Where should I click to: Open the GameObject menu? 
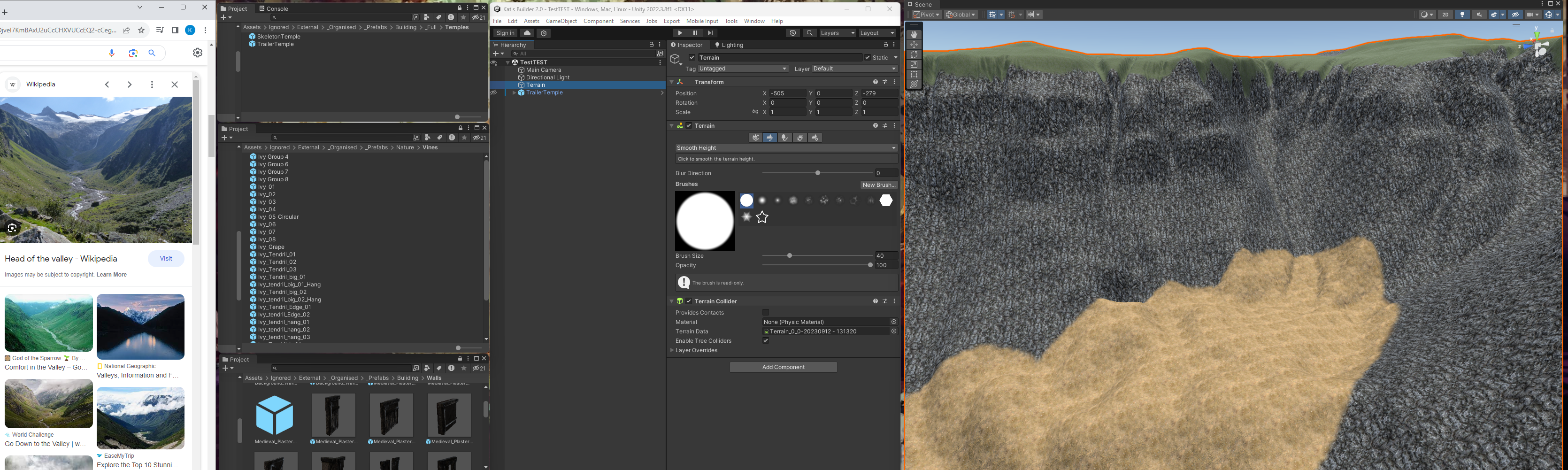pyautogui.click(x=561, y=21)
